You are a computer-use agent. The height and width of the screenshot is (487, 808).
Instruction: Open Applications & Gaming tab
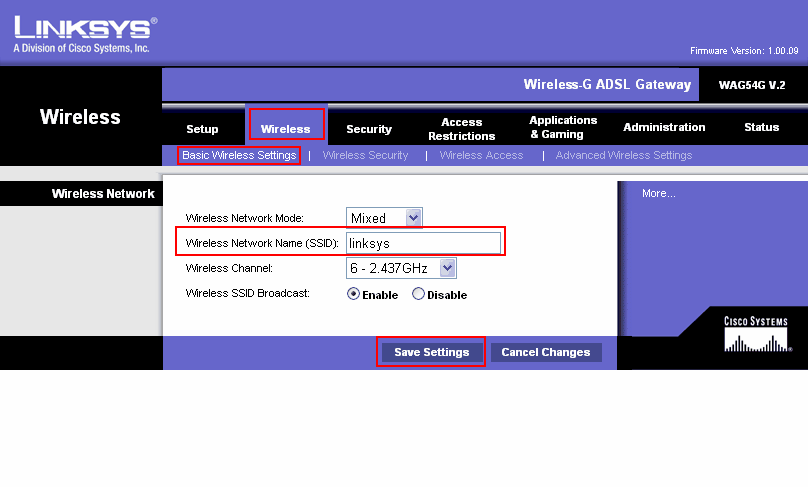(563, 127)
